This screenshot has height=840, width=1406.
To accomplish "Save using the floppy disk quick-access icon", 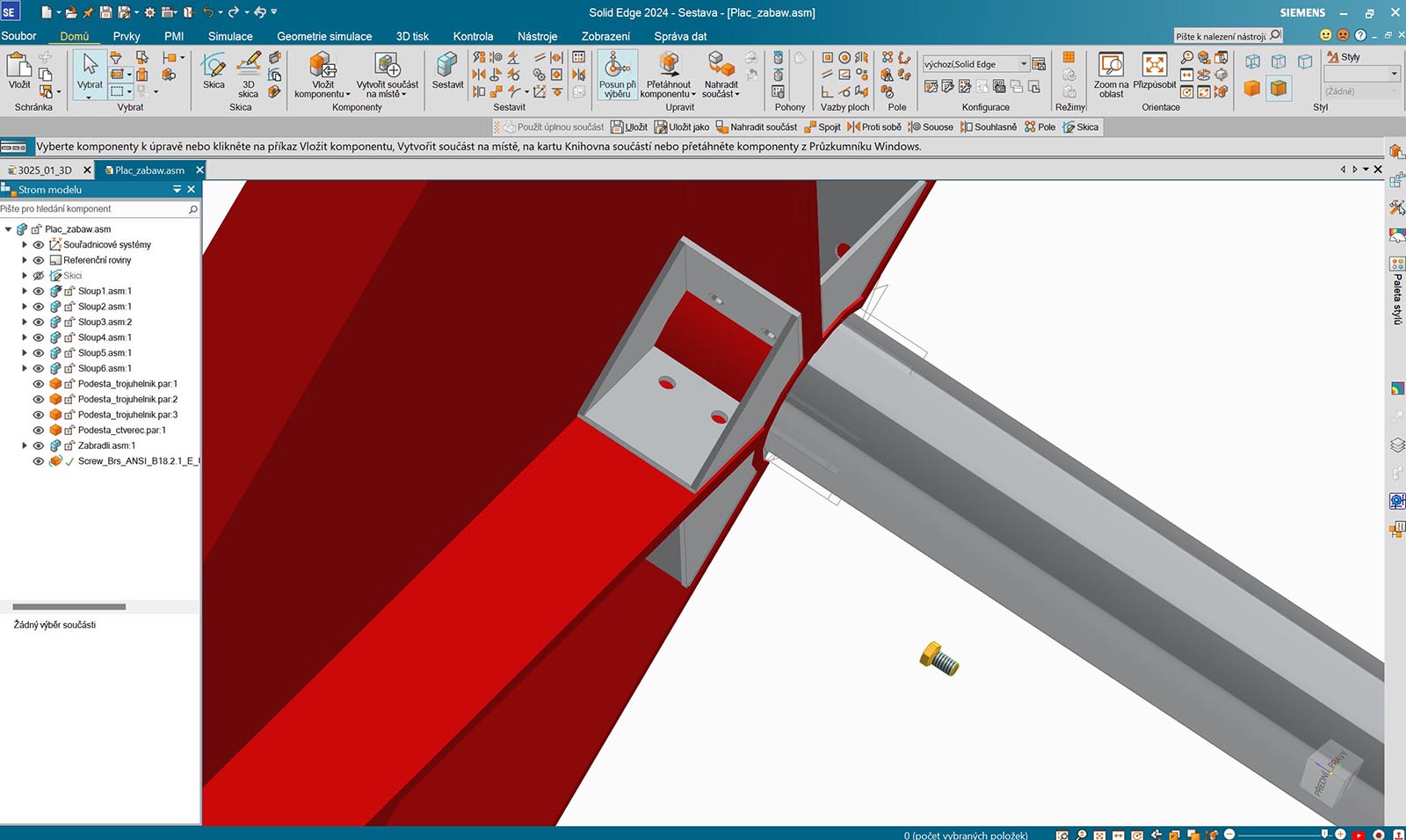I will [105, 12].
